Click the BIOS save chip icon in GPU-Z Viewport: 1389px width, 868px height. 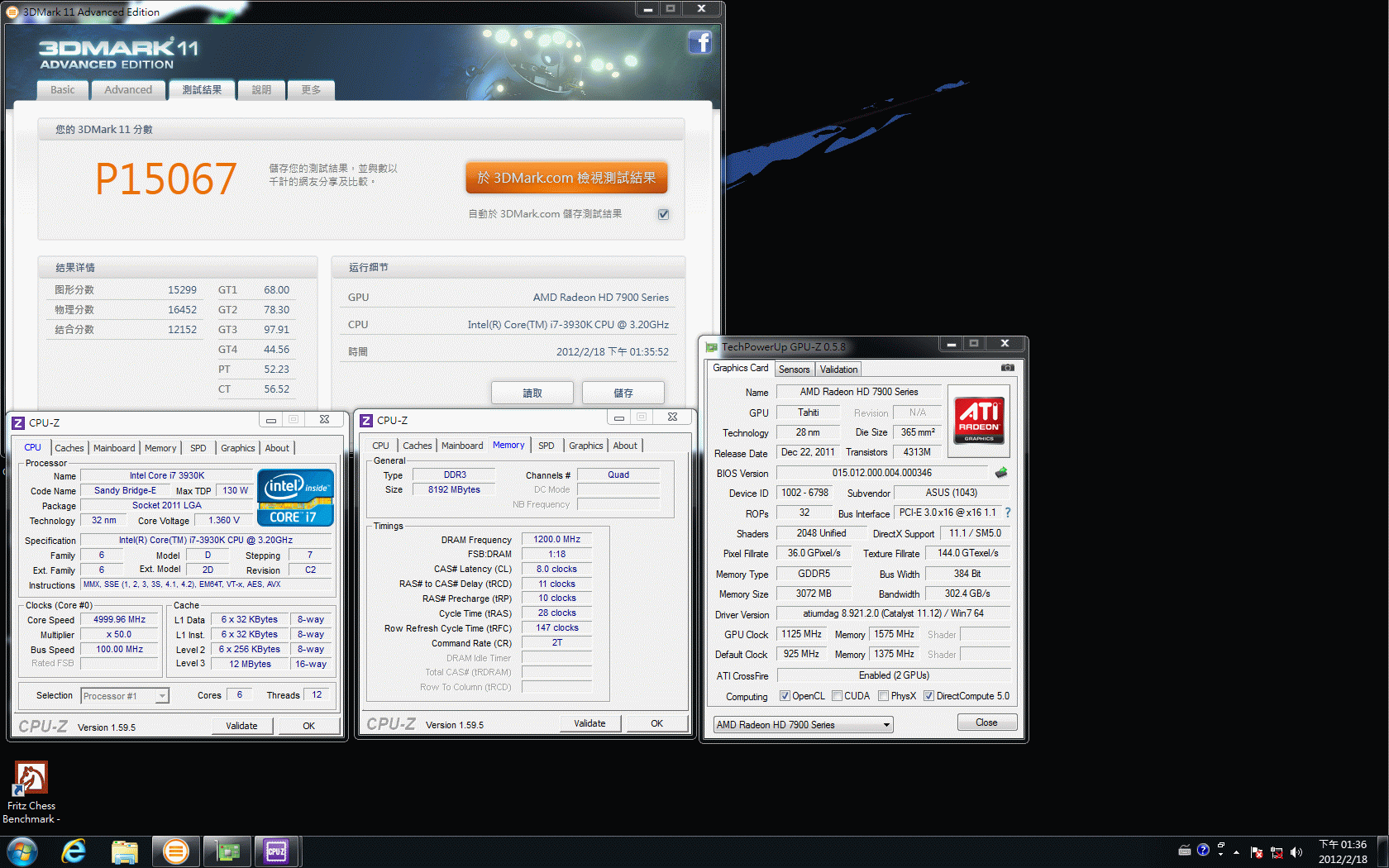(x=1001, y=473)
